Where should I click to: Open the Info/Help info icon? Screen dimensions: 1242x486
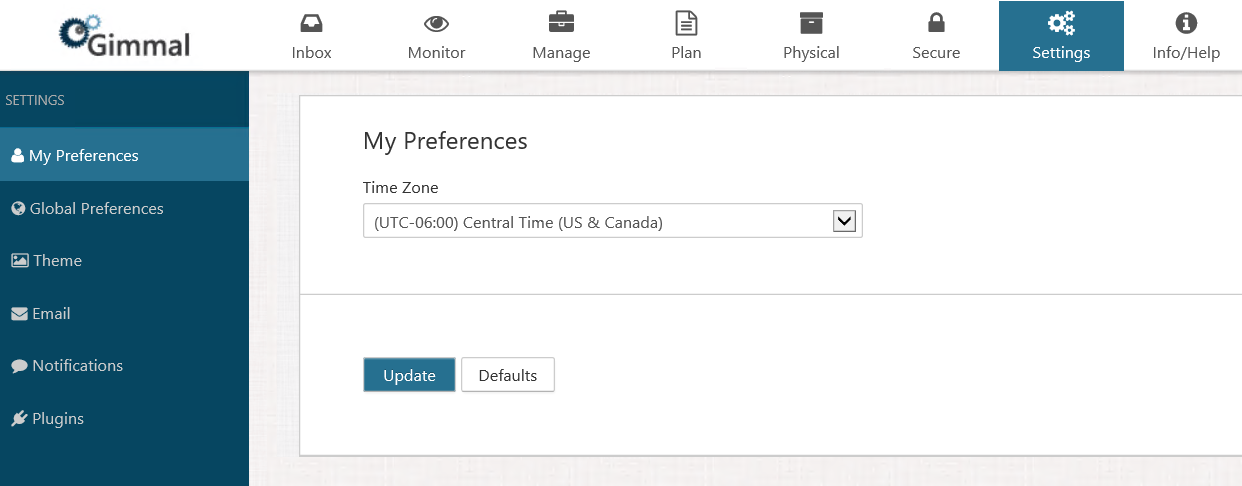coord(1186,23)
